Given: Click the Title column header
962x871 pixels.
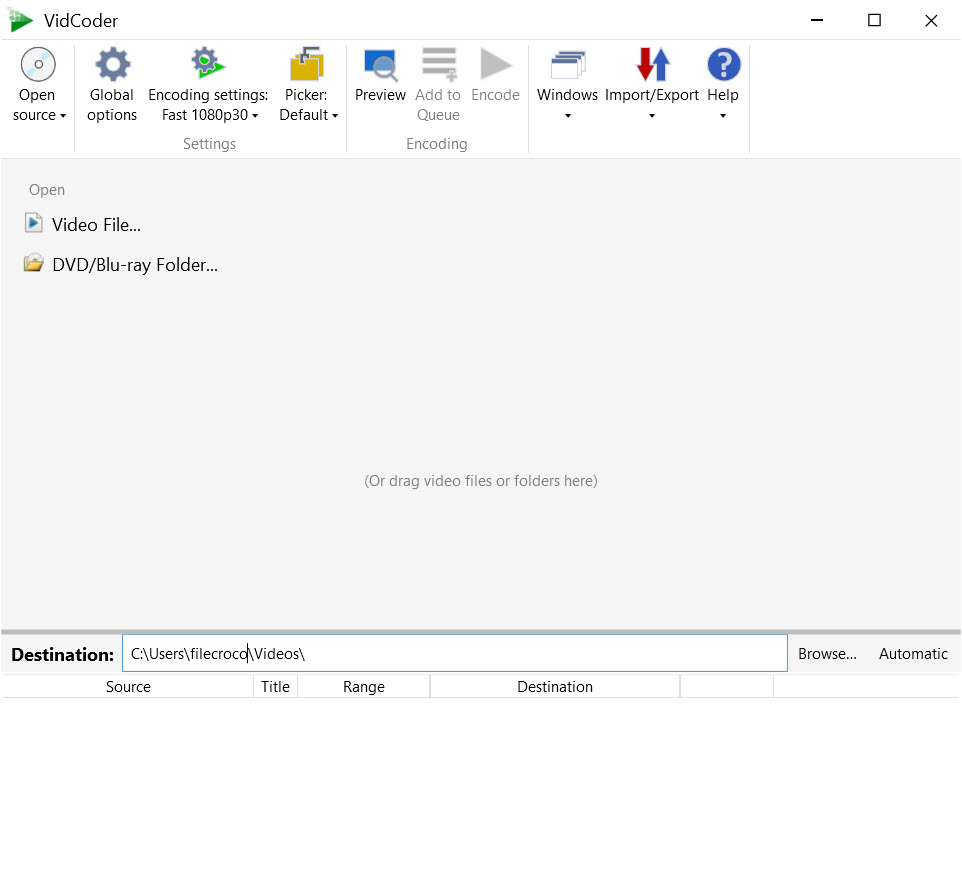Looking at the screenshot, I should (275, 687).
